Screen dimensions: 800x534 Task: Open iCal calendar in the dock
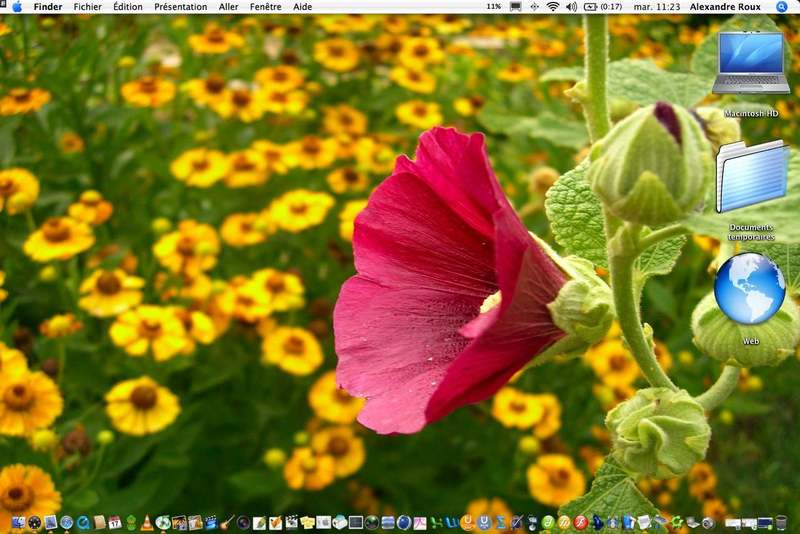114,522
